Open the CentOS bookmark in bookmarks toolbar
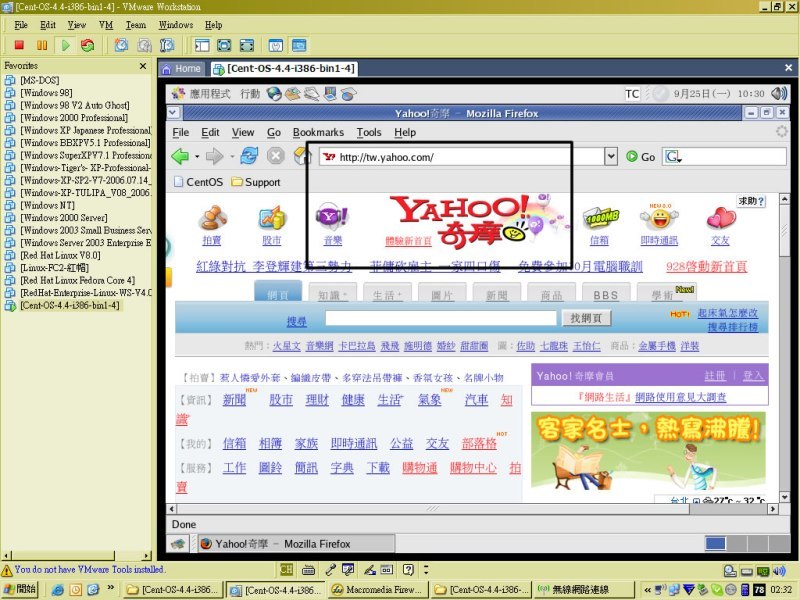Image resolution: width=800 pixels, height=600 pixels. pyautogui.click(x=198, y=182)
